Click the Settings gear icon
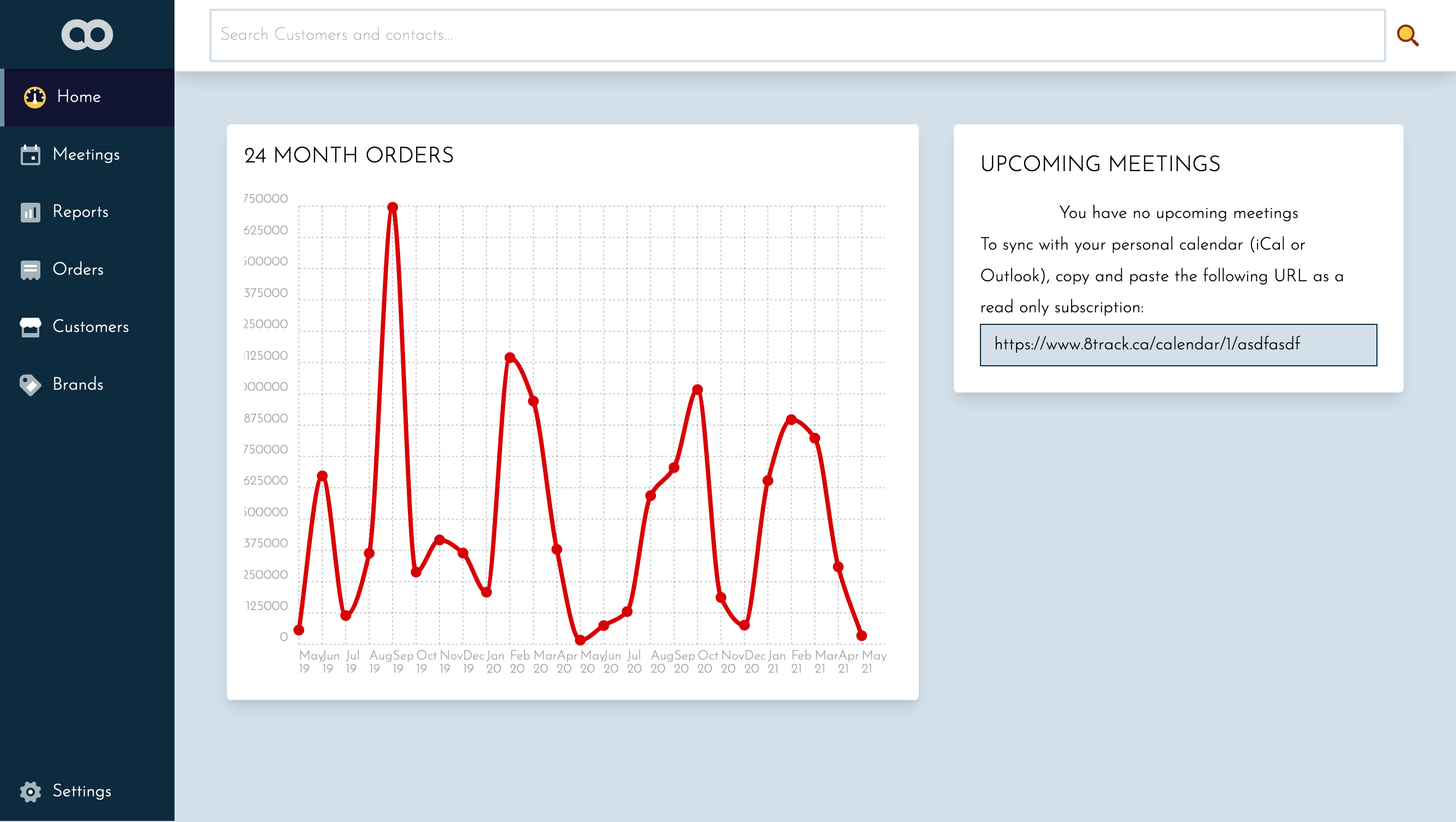 (31, 791)
